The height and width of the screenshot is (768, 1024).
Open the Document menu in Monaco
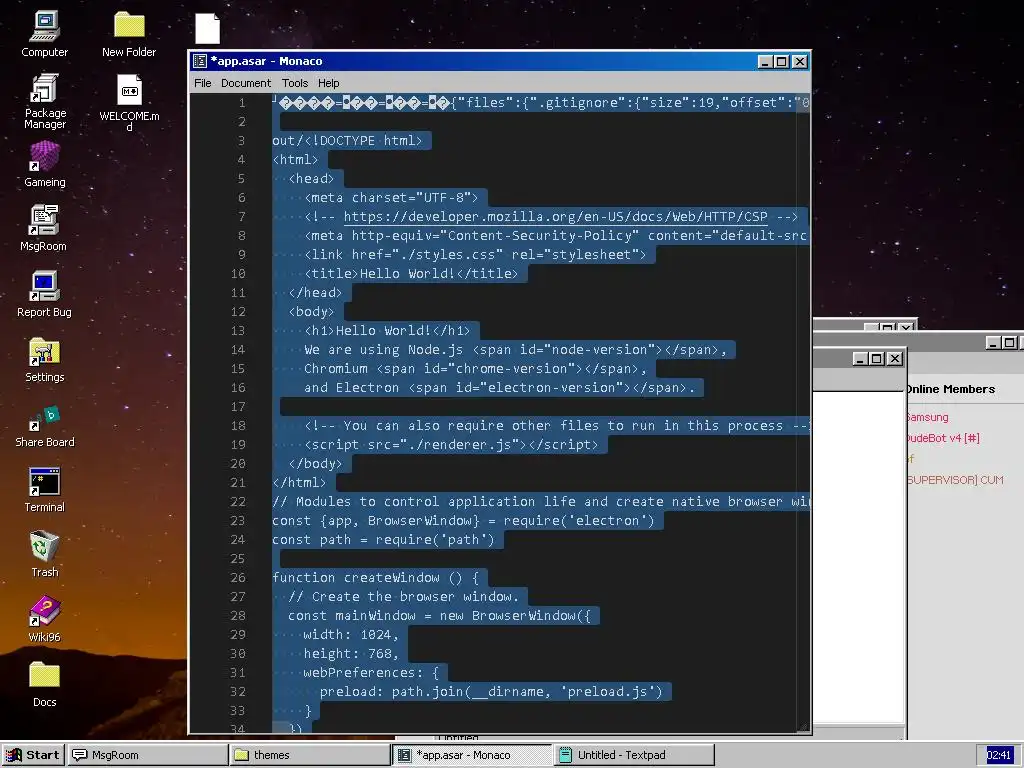(246, 83)
